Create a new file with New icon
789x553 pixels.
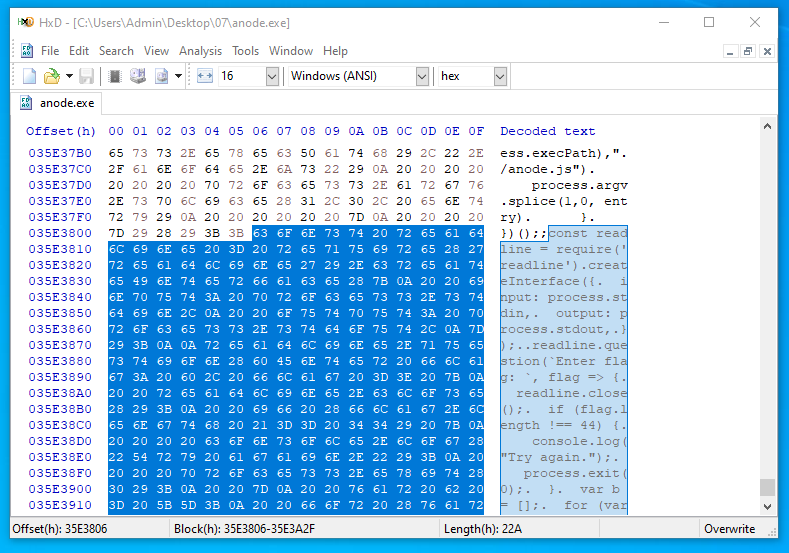pyautogui.click(x=29, y=76)
